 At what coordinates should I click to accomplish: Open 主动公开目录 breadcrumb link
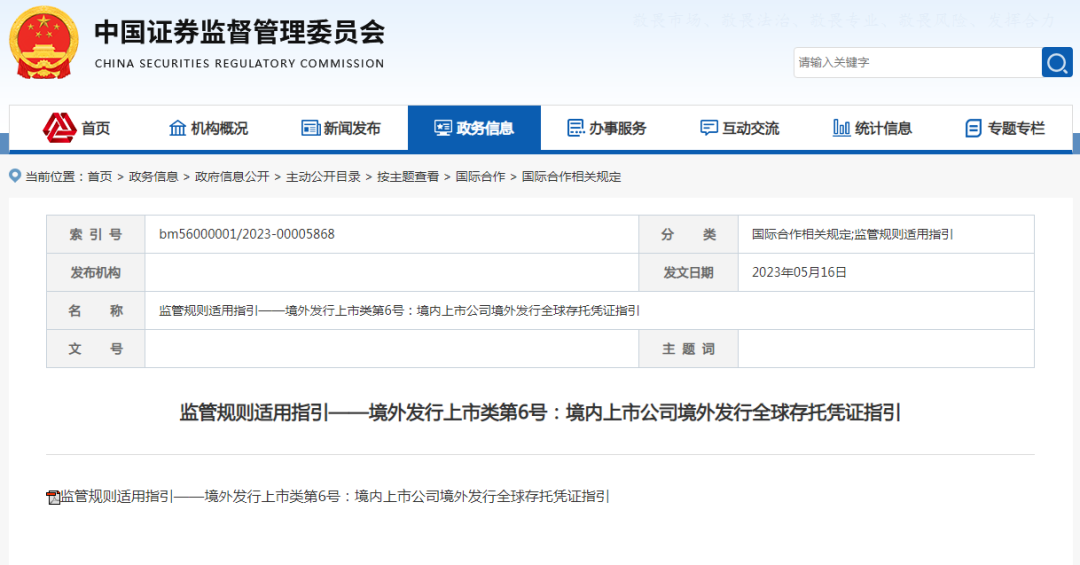point(323,177)
